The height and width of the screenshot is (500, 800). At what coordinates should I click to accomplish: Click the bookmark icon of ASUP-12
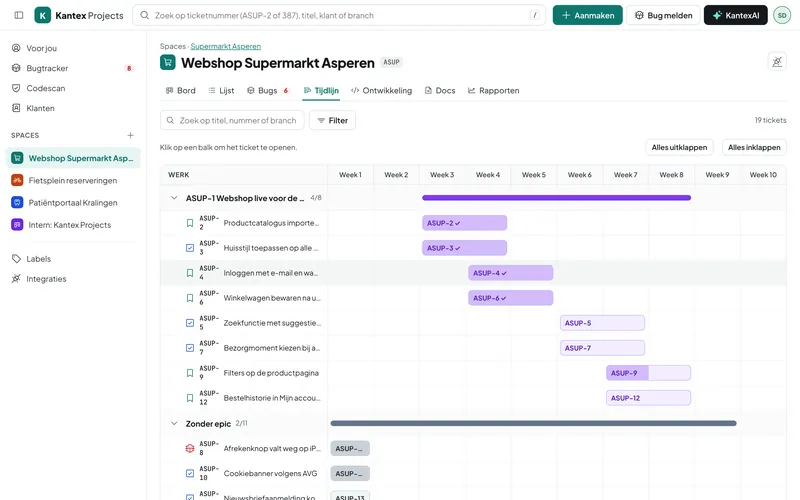[190, 398]
